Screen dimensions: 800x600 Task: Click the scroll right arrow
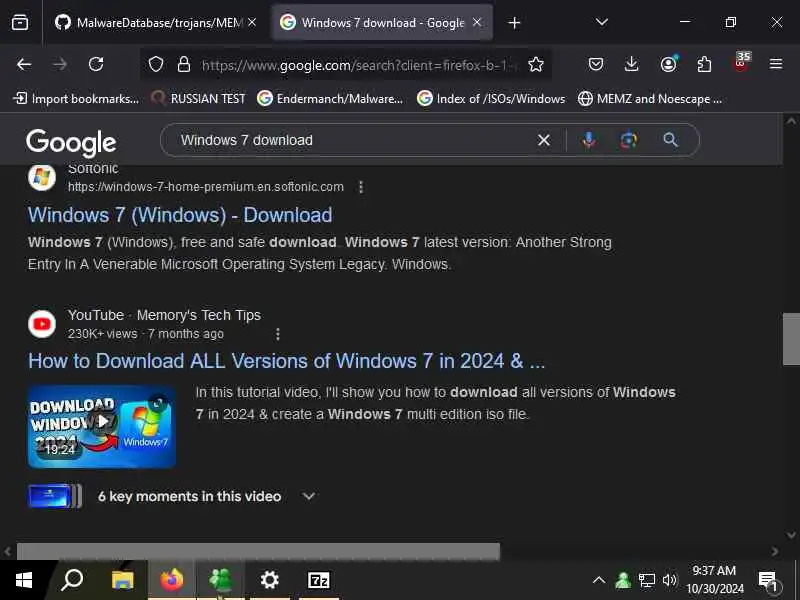pos(775,551)
